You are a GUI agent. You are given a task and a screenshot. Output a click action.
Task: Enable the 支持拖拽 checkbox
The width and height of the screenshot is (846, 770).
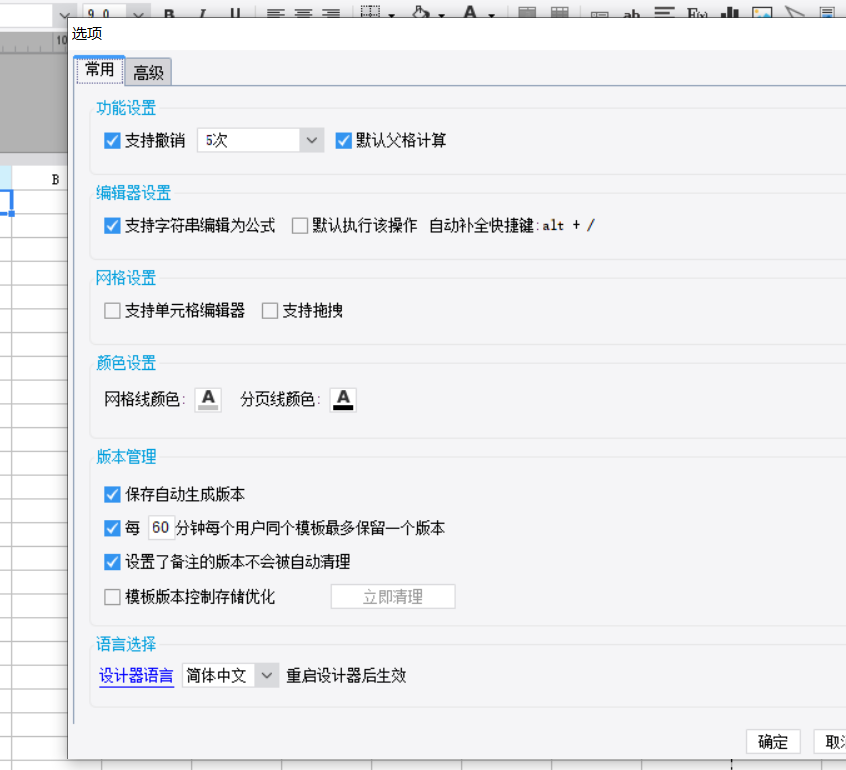[270, 311]
